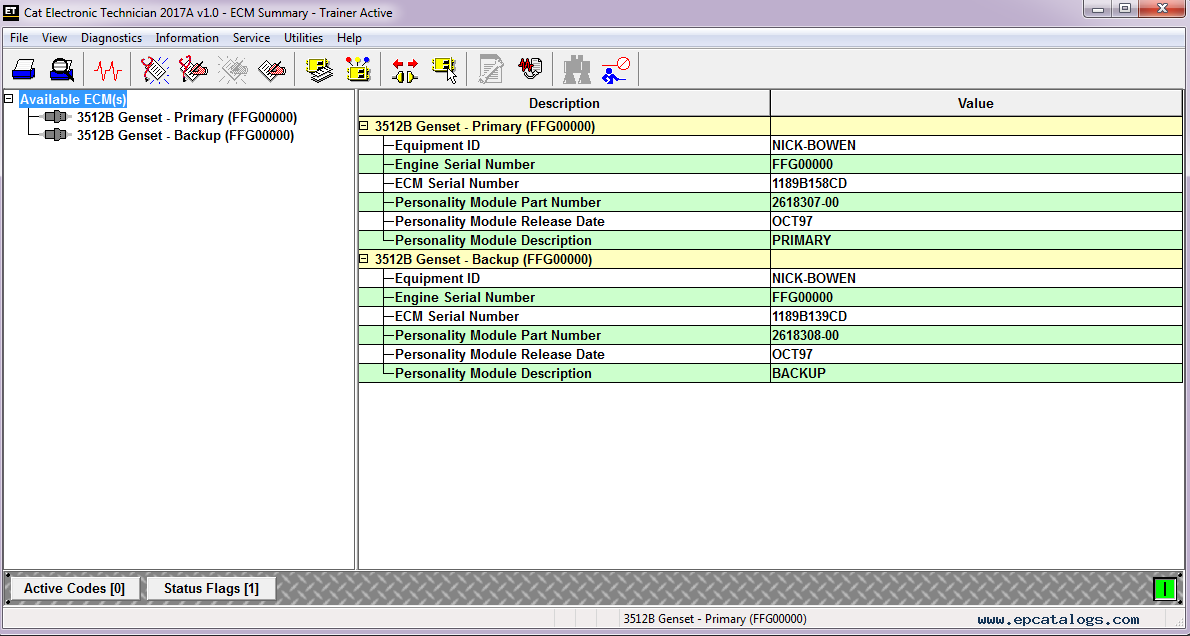Click the connector icon beside Primary ECM
The image size is (1190, 636).
tap(58, 117)
